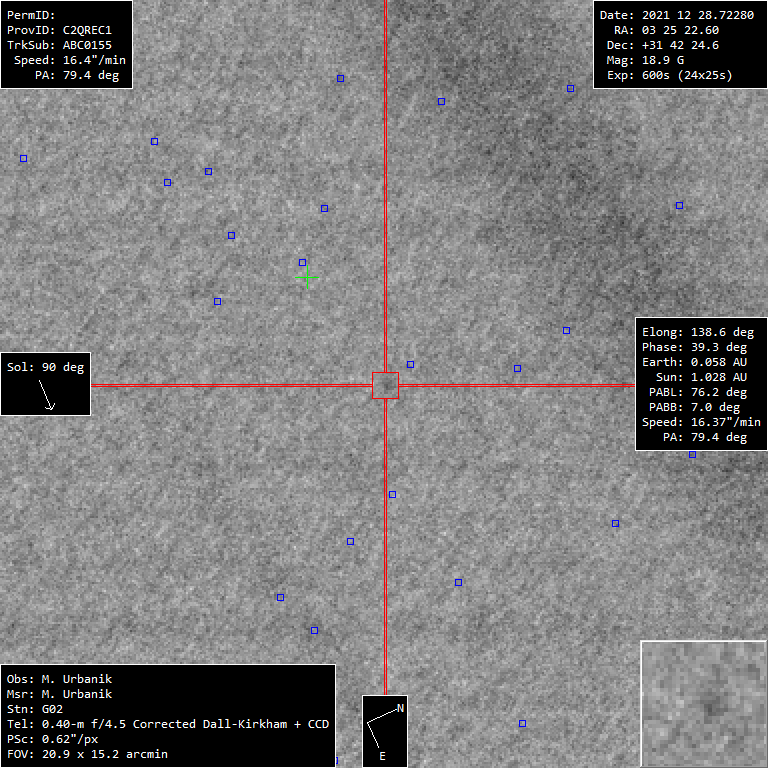The width and height of the screenshot is (768, 768).
Task: Open the zoomed object thumbnail inset
Action: click(x=704, y=704)
